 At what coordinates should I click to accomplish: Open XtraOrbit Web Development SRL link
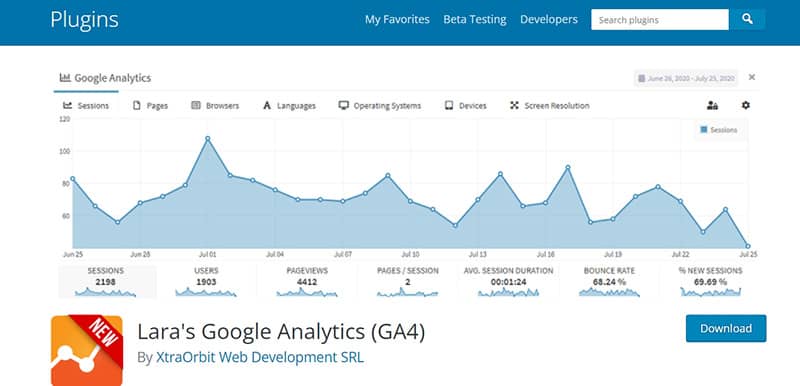(260, 357)
